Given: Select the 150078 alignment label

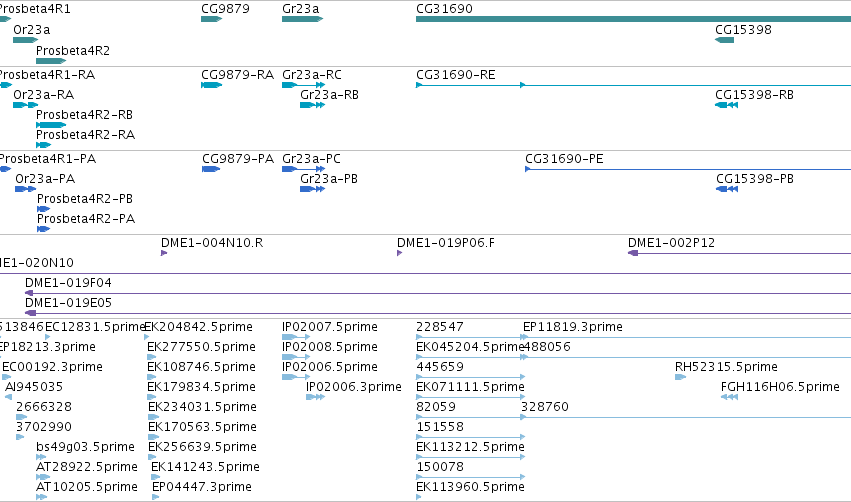Looking at the screenshot, I should coord(440,467).
